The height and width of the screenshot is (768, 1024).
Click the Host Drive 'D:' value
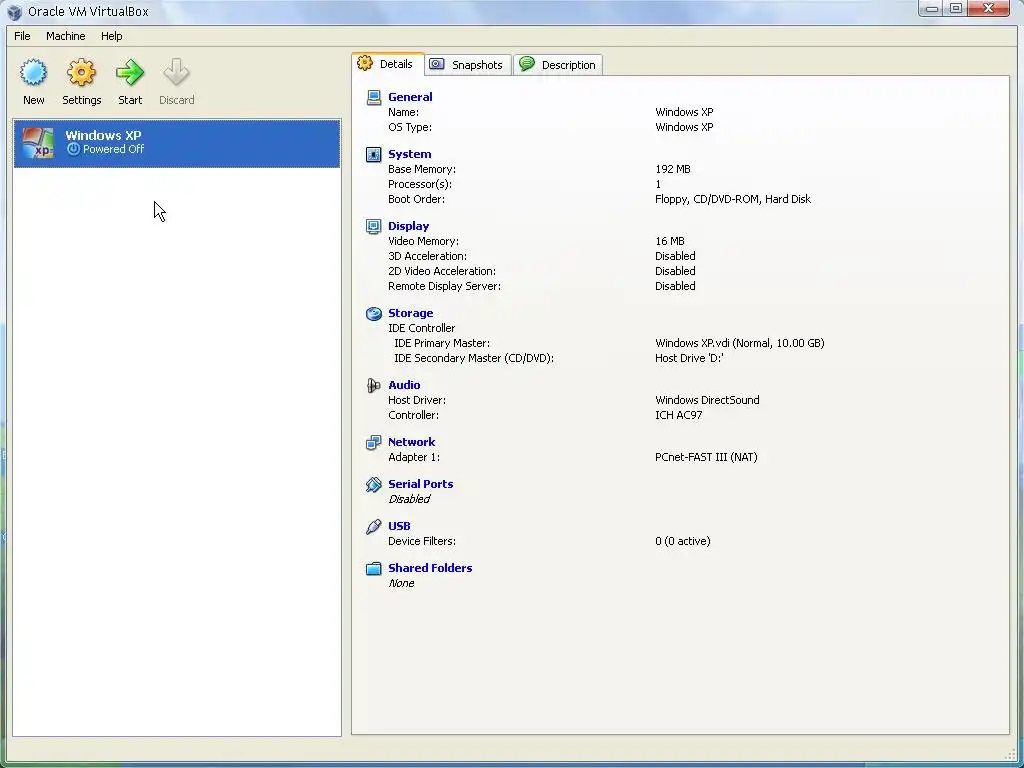[689, 358]
